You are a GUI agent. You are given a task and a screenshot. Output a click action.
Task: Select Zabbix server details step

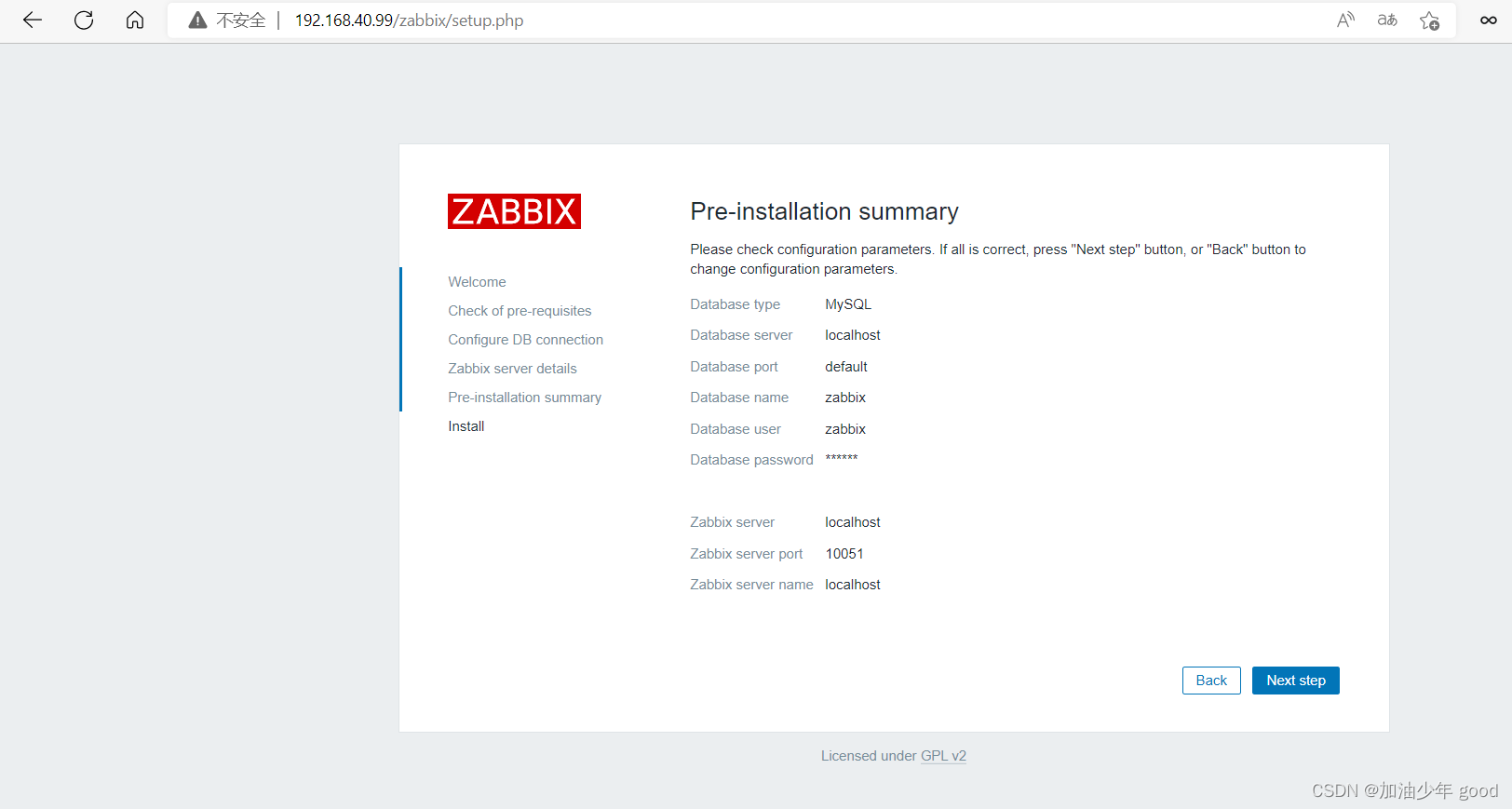coord(512,369)
